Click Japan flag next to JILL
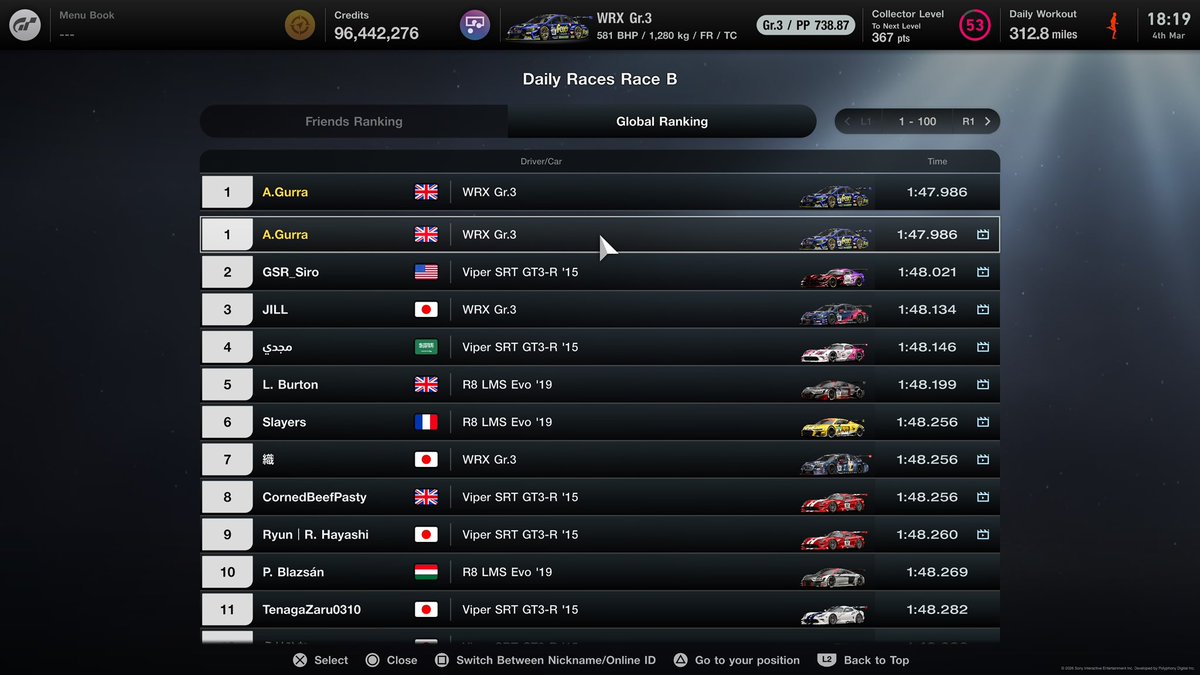 click(426, 310)
